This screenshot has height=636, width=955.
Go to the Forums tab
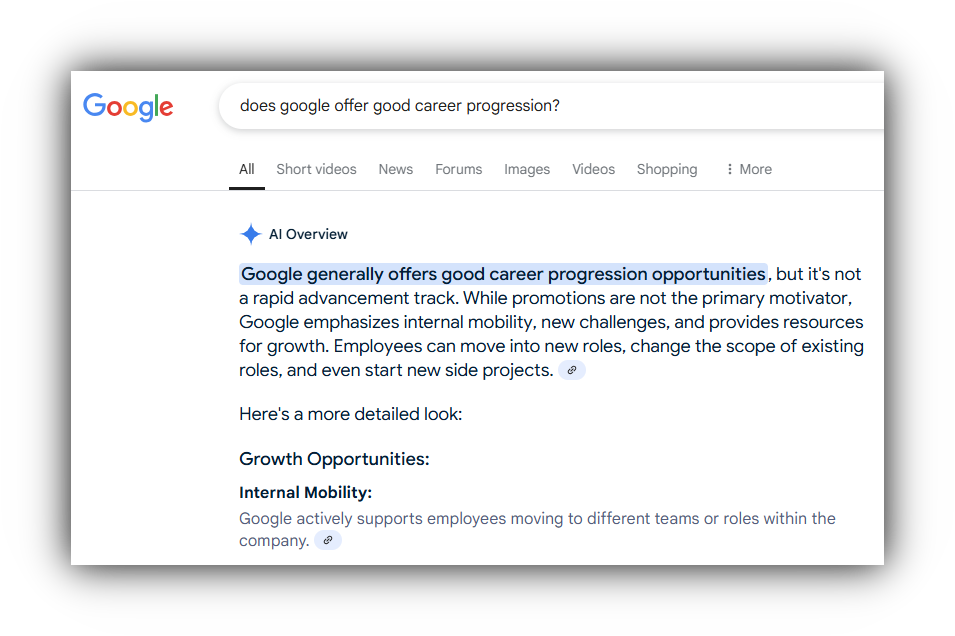click(458, 169)
